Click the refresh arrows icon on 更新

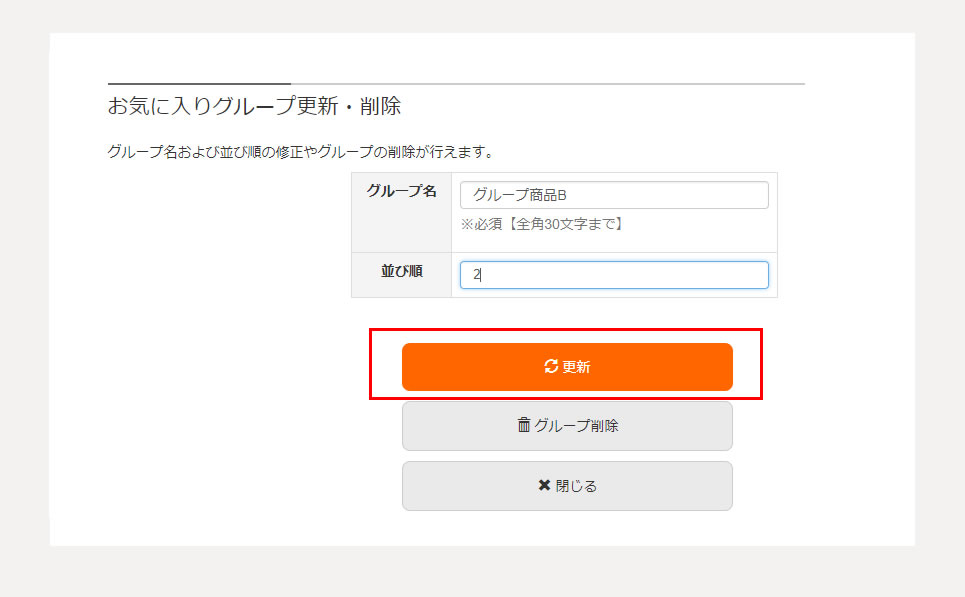click(551, 366)
